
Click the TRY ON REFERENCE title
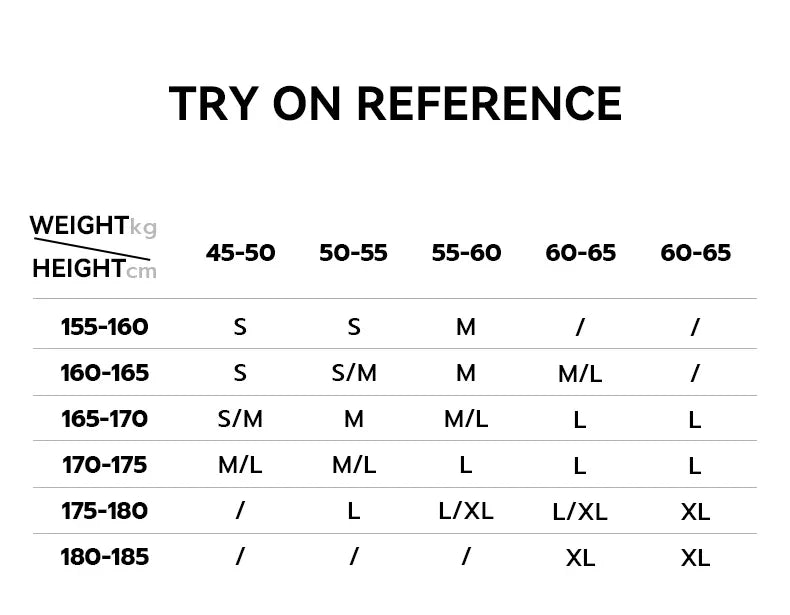click(395, 104)
